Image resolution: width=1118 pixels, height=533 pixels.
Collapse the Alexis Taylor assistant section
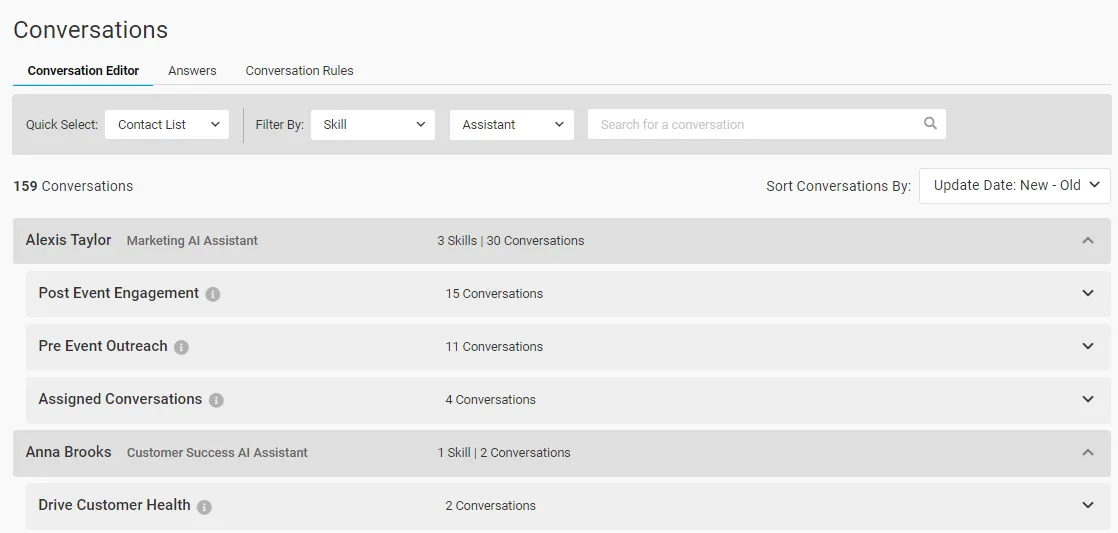[1087, 241]
